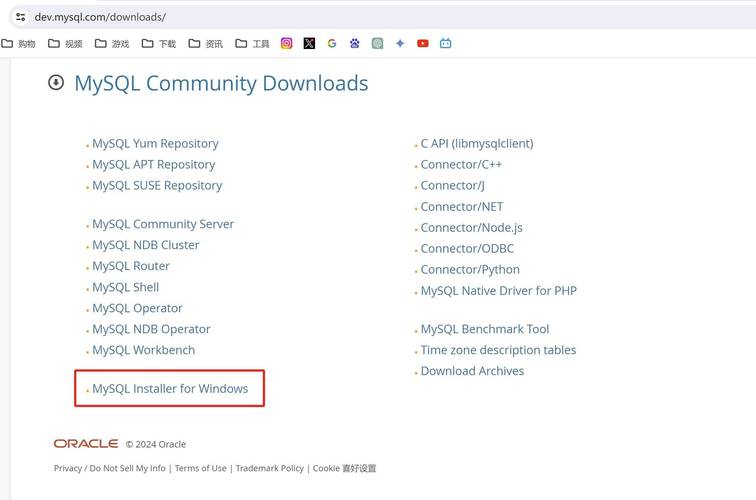Open Terms of Use footer link

tap(201, 468)
